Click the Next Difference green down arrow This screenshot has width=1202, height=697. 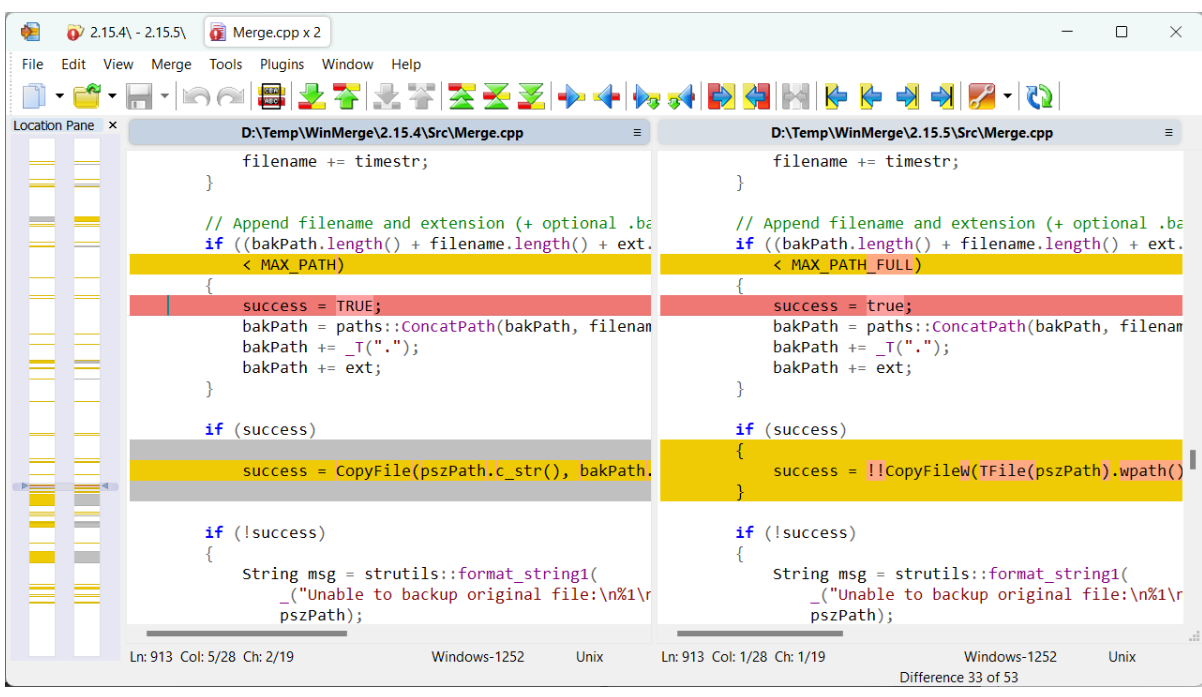312,96
